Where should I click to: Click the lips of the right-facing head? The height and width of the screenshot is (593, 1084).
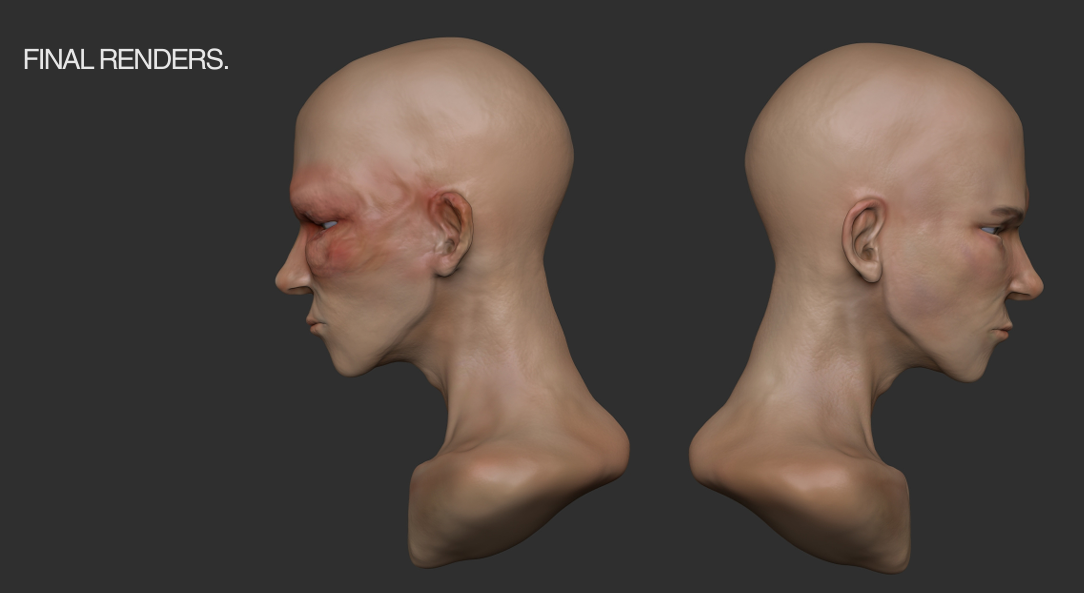pyautogui.click(x=1003, y=327)
